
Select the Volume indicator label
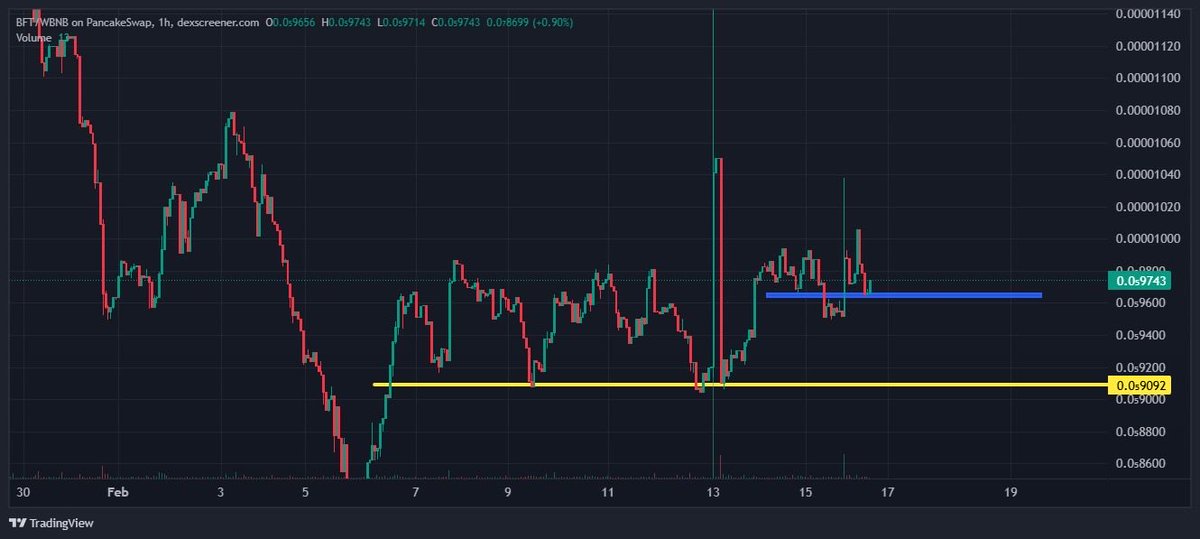33,37
